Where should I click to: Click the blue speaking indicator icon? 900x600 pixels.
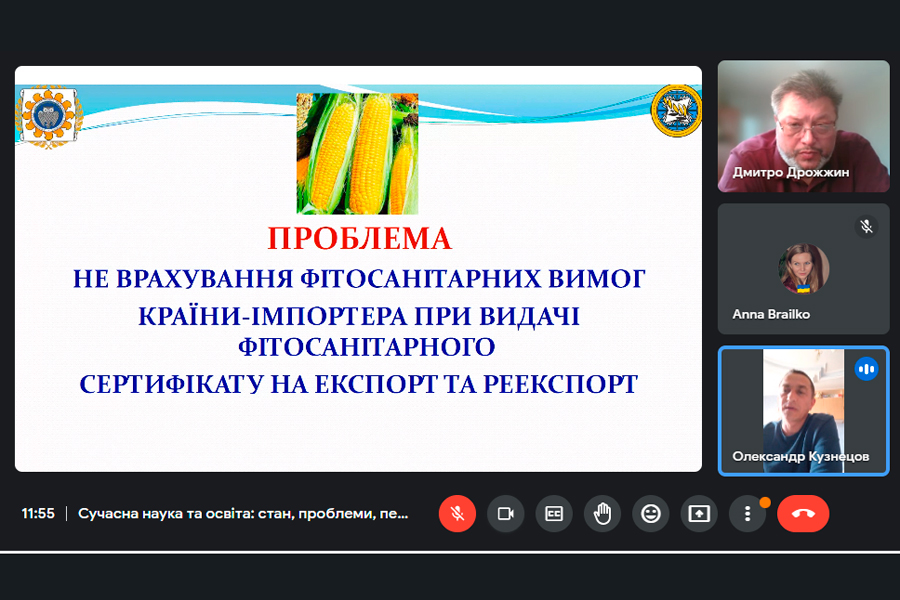tap(866, 369)
